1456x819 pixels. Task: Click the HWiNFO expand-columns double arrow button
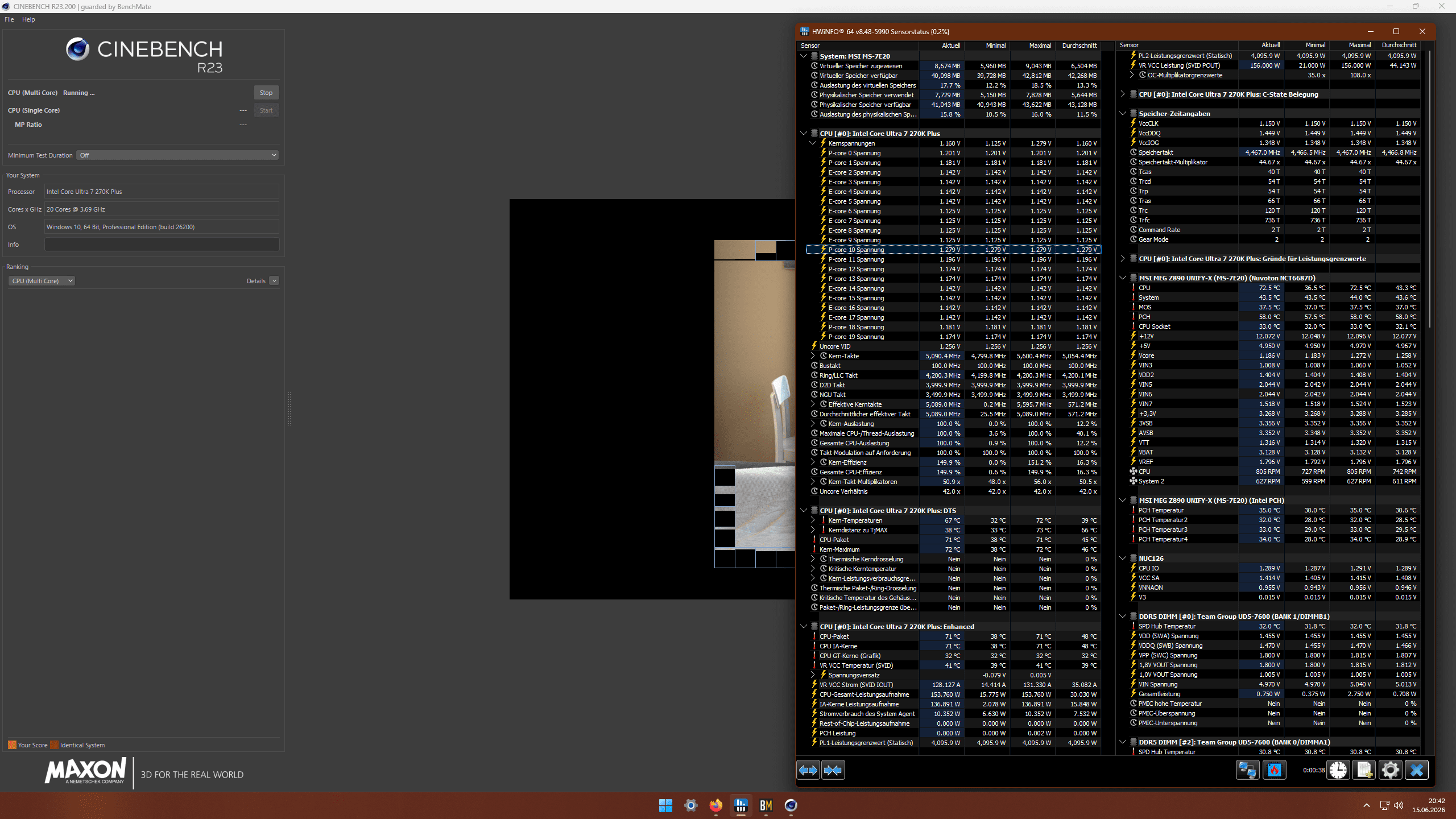pyautogui.click(x=808, y=770)
